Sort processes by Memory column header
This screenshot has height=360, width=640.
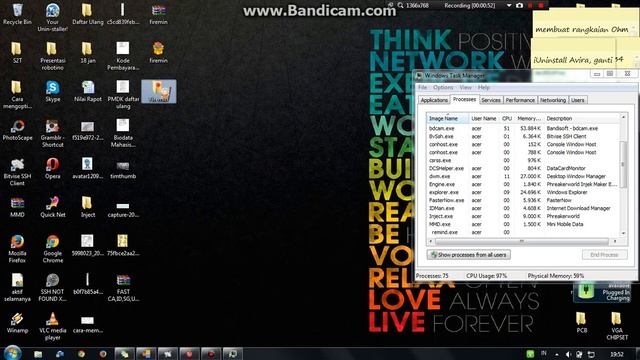(529, 118)
